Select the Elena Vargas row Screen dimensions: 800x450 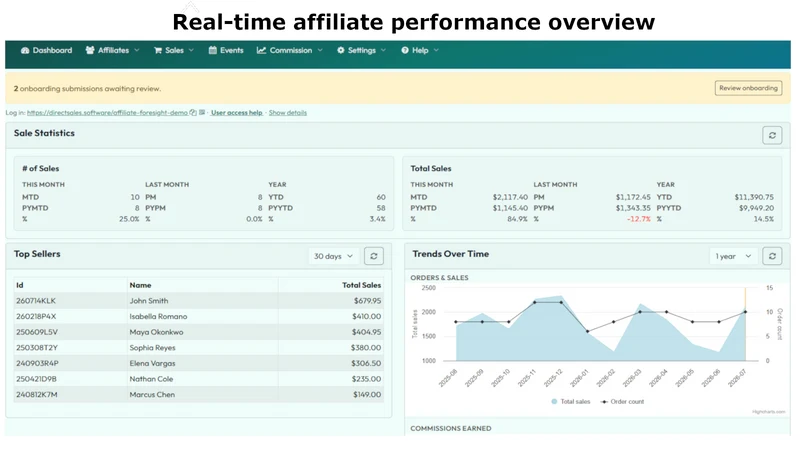point(198,363)
